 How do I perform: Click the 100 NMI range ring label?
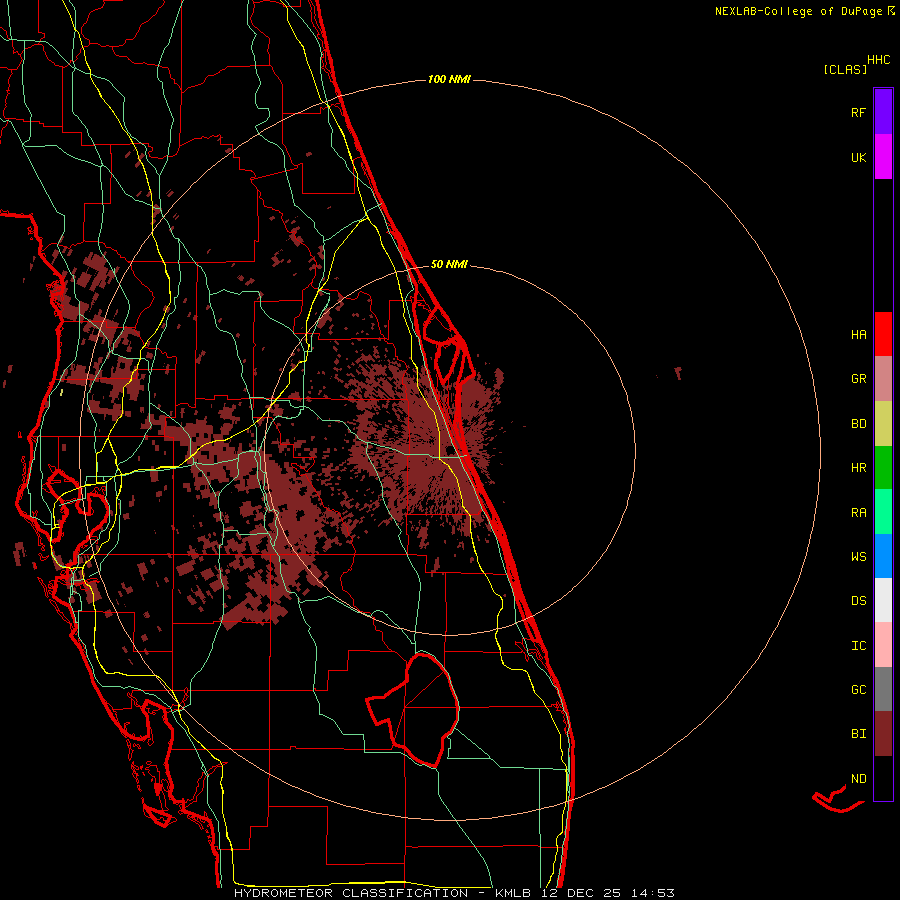[449, 79]
